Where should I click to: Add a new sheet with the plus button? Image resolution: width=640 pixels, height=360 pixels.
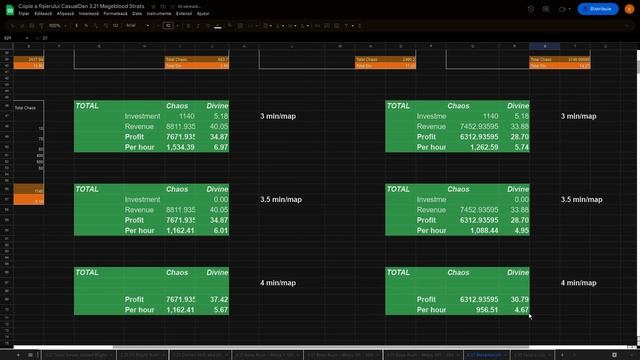[18, 355]
